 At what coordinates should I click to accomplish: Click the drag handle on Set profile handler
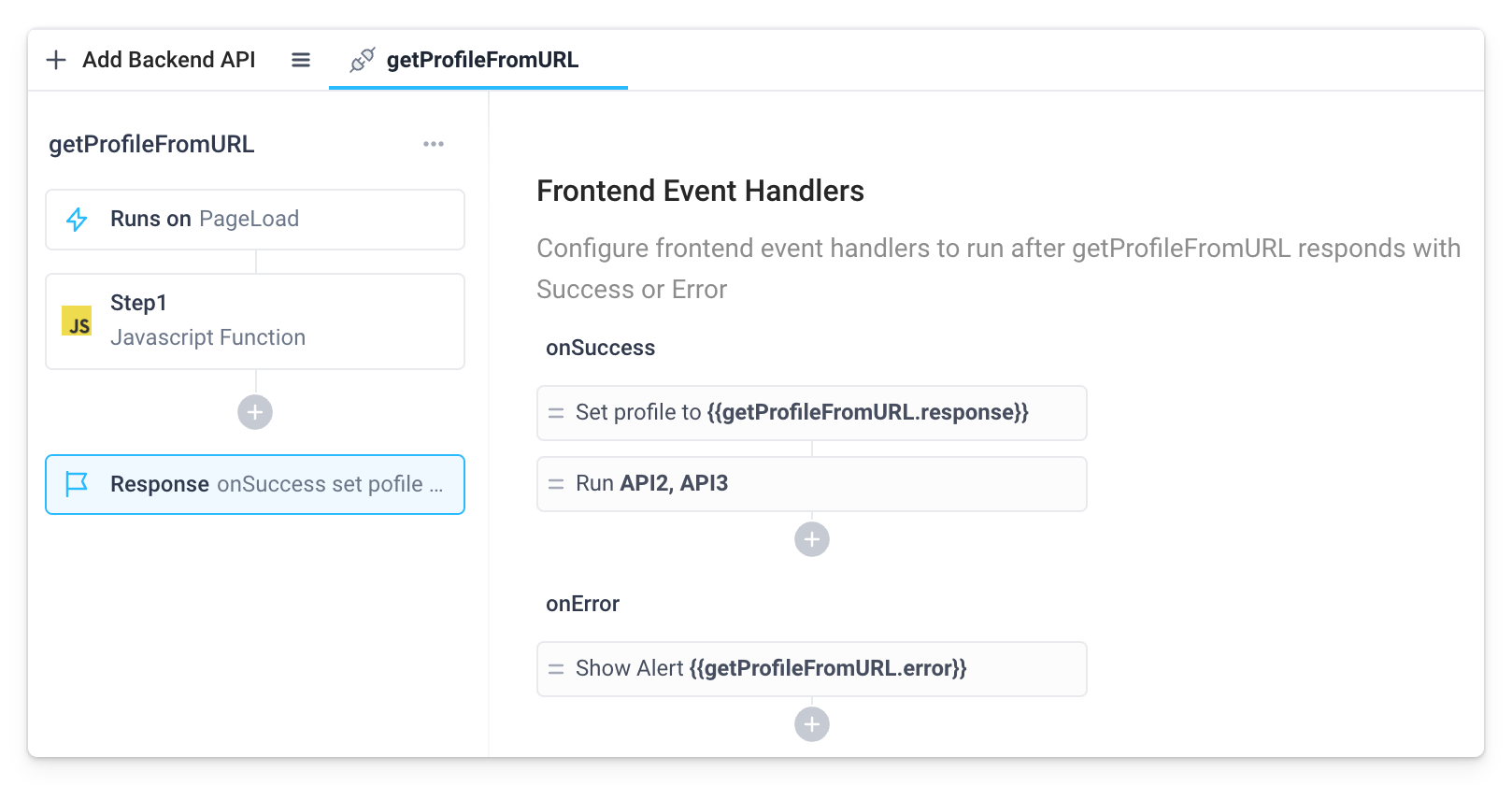point(555,412)
